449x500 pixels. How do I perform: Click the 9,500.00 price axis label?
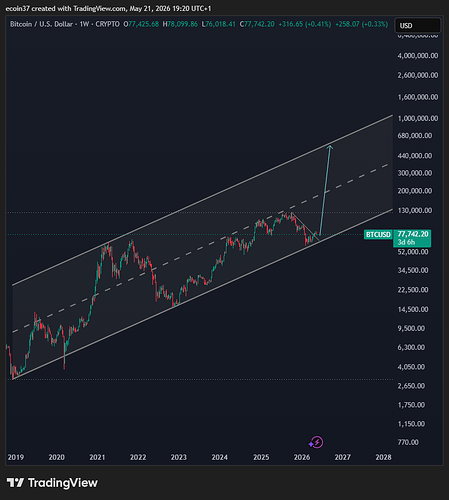pyautogui.click(x=411, y=328)
